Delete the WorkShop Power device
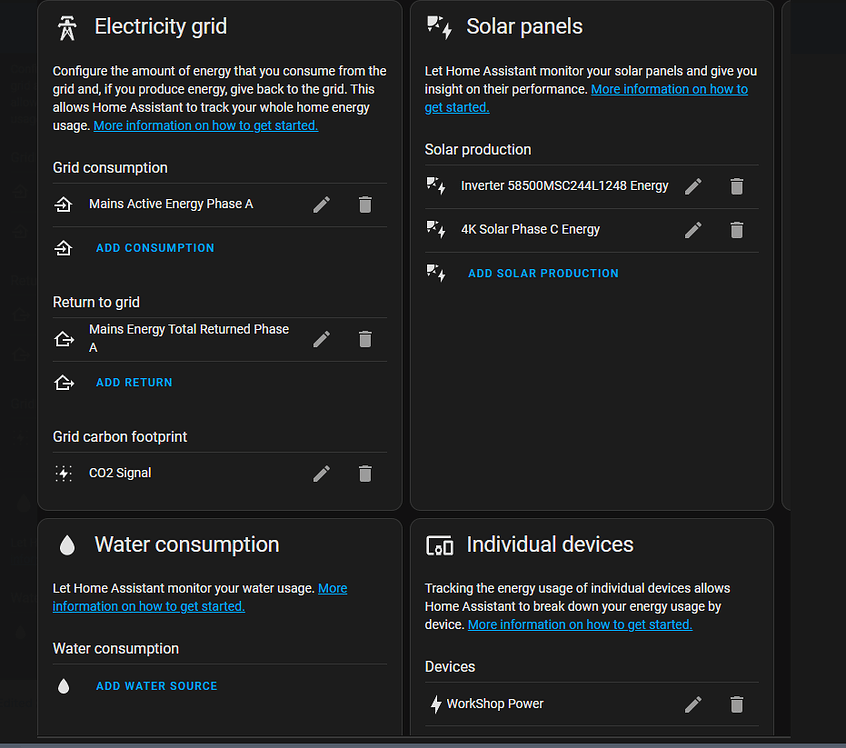 [x=737, y=704]
